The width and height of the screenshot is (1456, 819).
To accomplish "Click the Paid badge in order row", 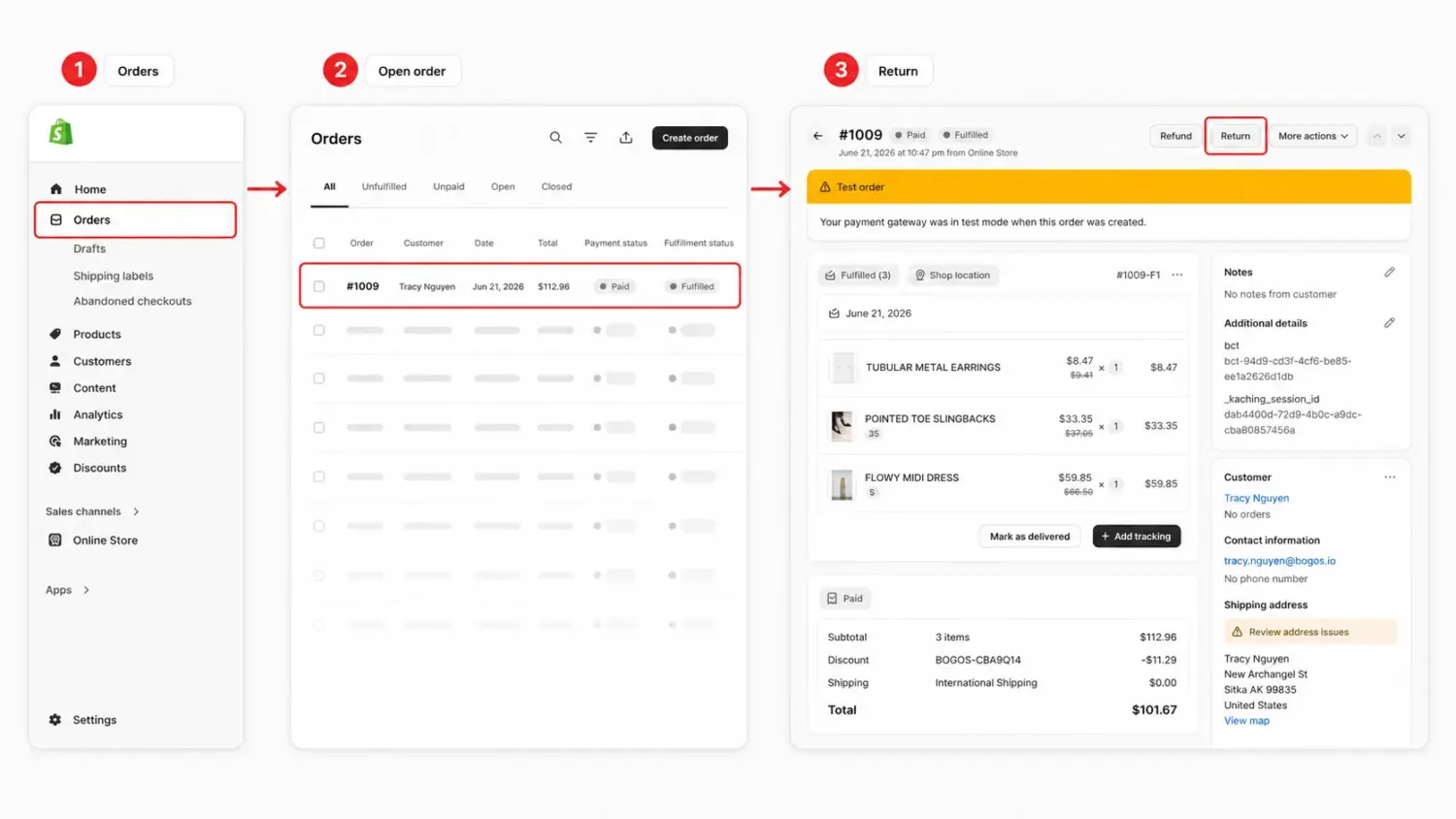I will [614, 286].
